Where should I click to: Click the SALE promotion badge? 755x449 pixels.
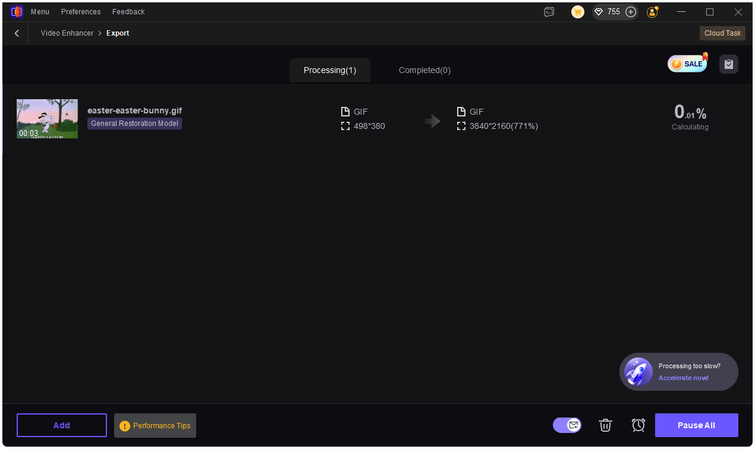tap(687, 64)
